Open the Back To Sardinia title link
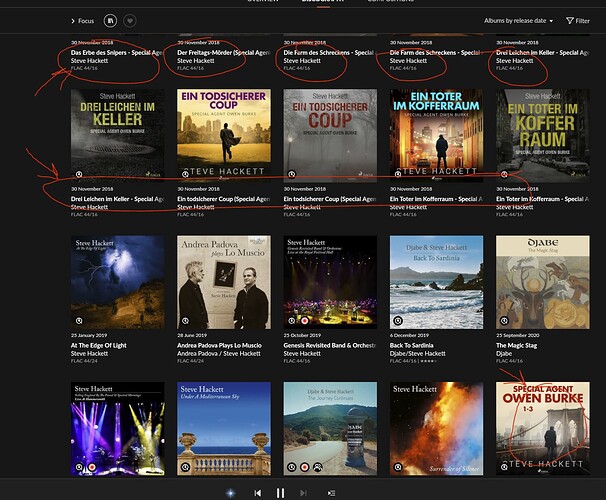This screenshot has height=500, width=606. (411, 345)
